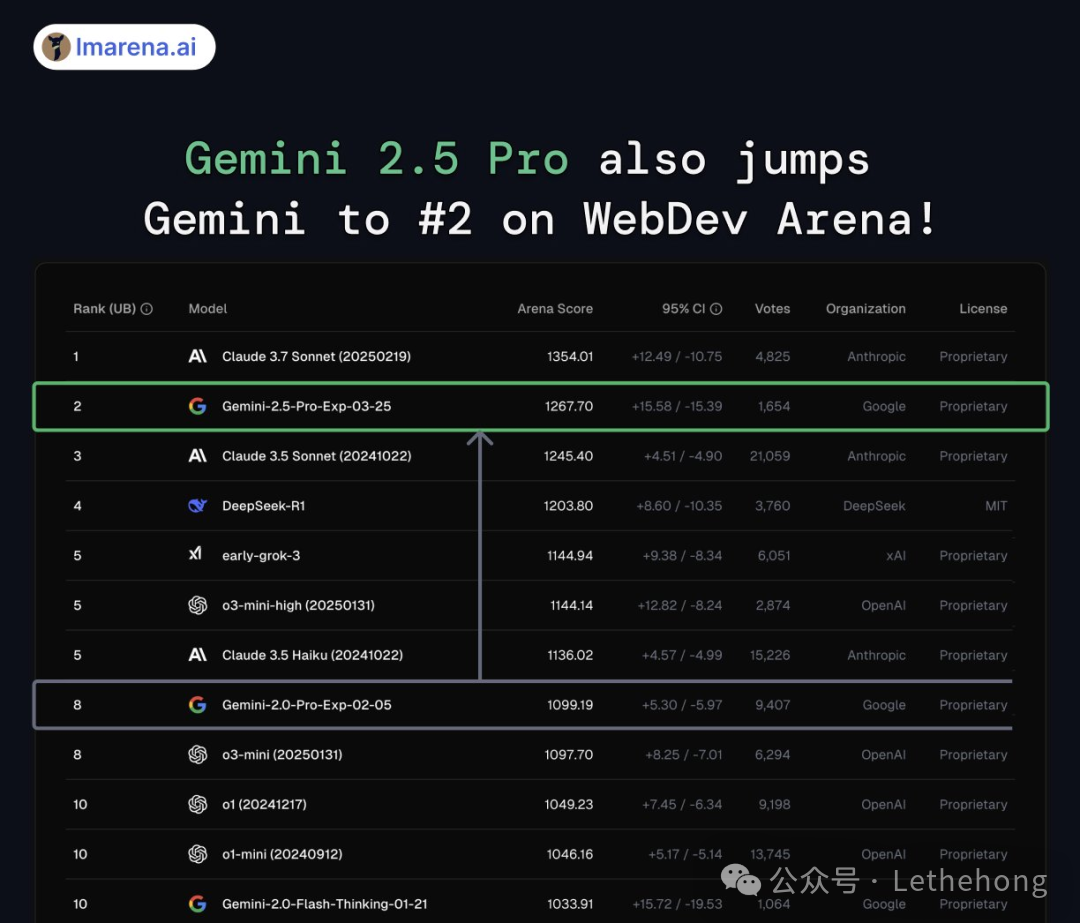Click the arena score 1136.02
Screen dimensions: 1080x923
[570, 655]
